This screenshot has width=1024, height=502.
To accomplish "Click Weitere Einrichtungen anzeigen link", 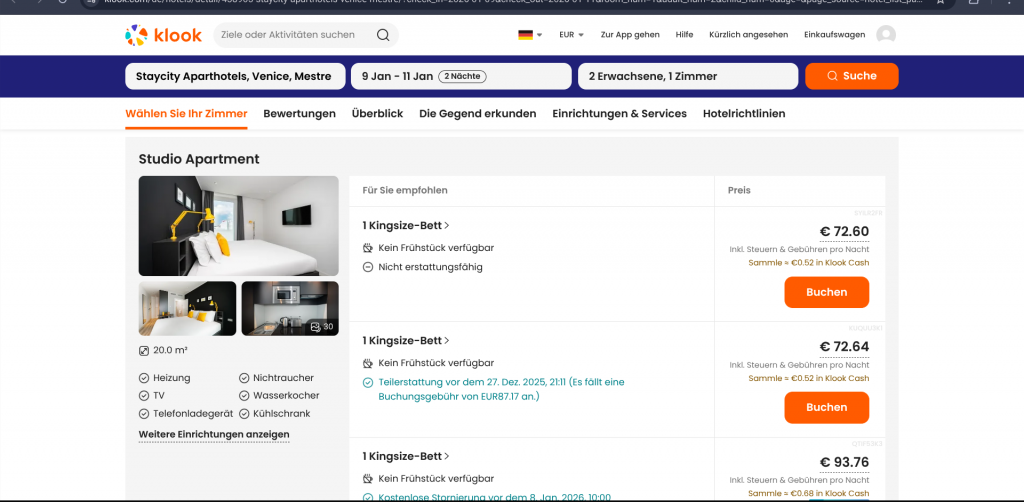I will pos(214,435).
